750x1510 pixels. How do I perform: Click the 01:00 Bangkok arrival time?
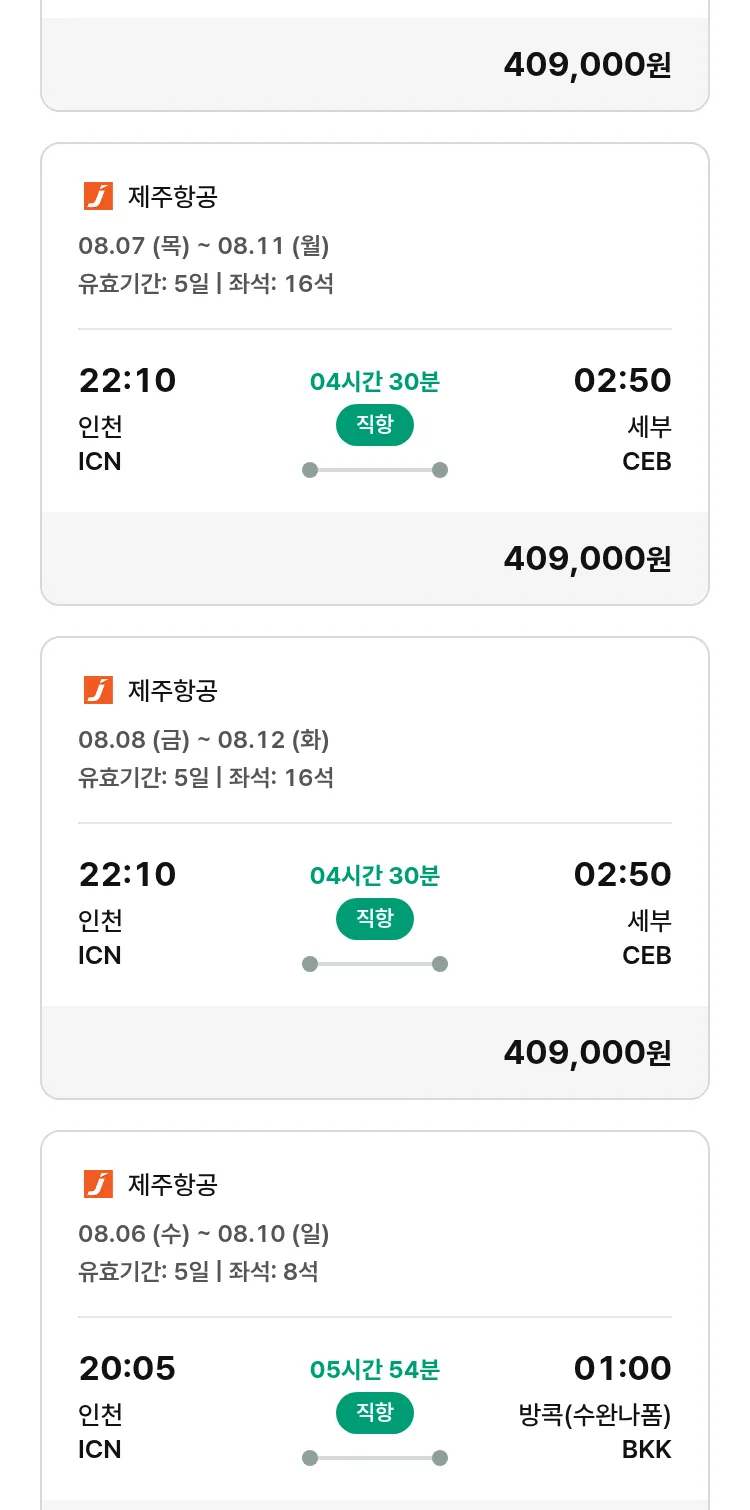622,1368
